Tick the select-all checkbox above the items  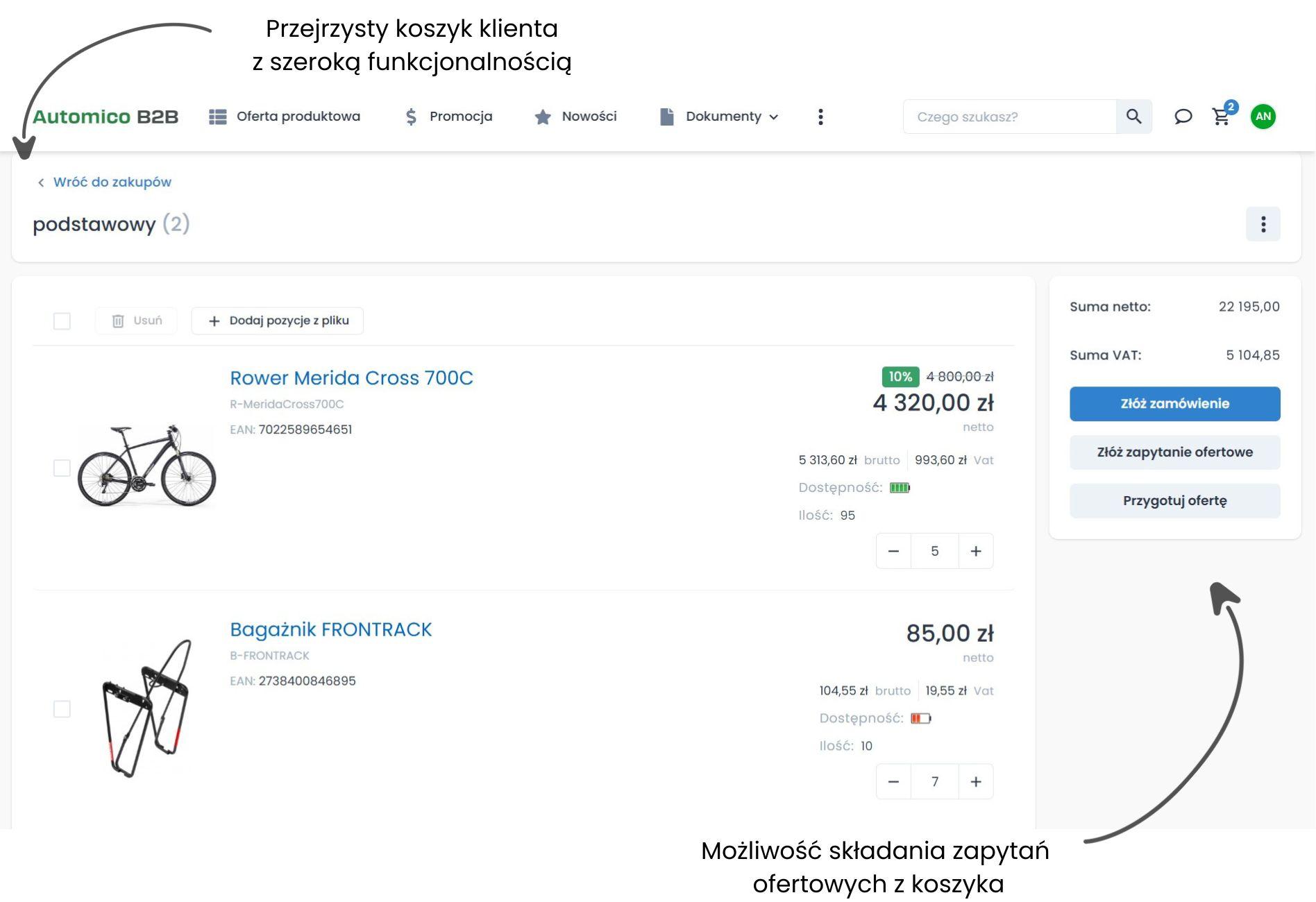(x=62, y=321)
